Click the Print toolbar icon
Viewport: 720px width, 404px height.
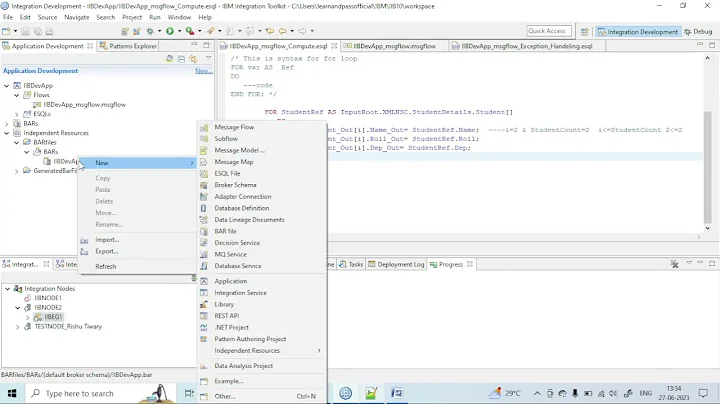click(49, 31)
